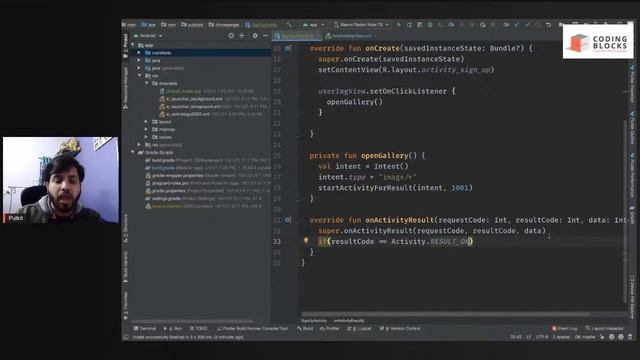Image resolution: width=640 pixels, height=360 pixels.
Task: Select the settings.gradle file
Action: point(163,198)
